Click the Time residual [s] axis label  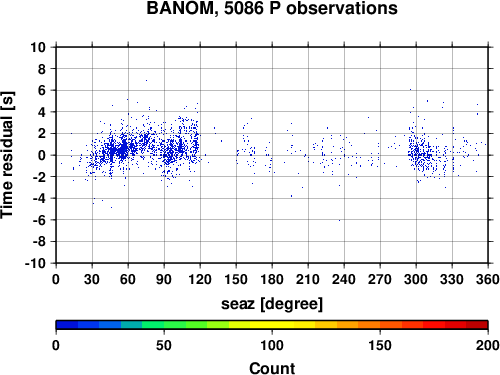click(7, 155)
